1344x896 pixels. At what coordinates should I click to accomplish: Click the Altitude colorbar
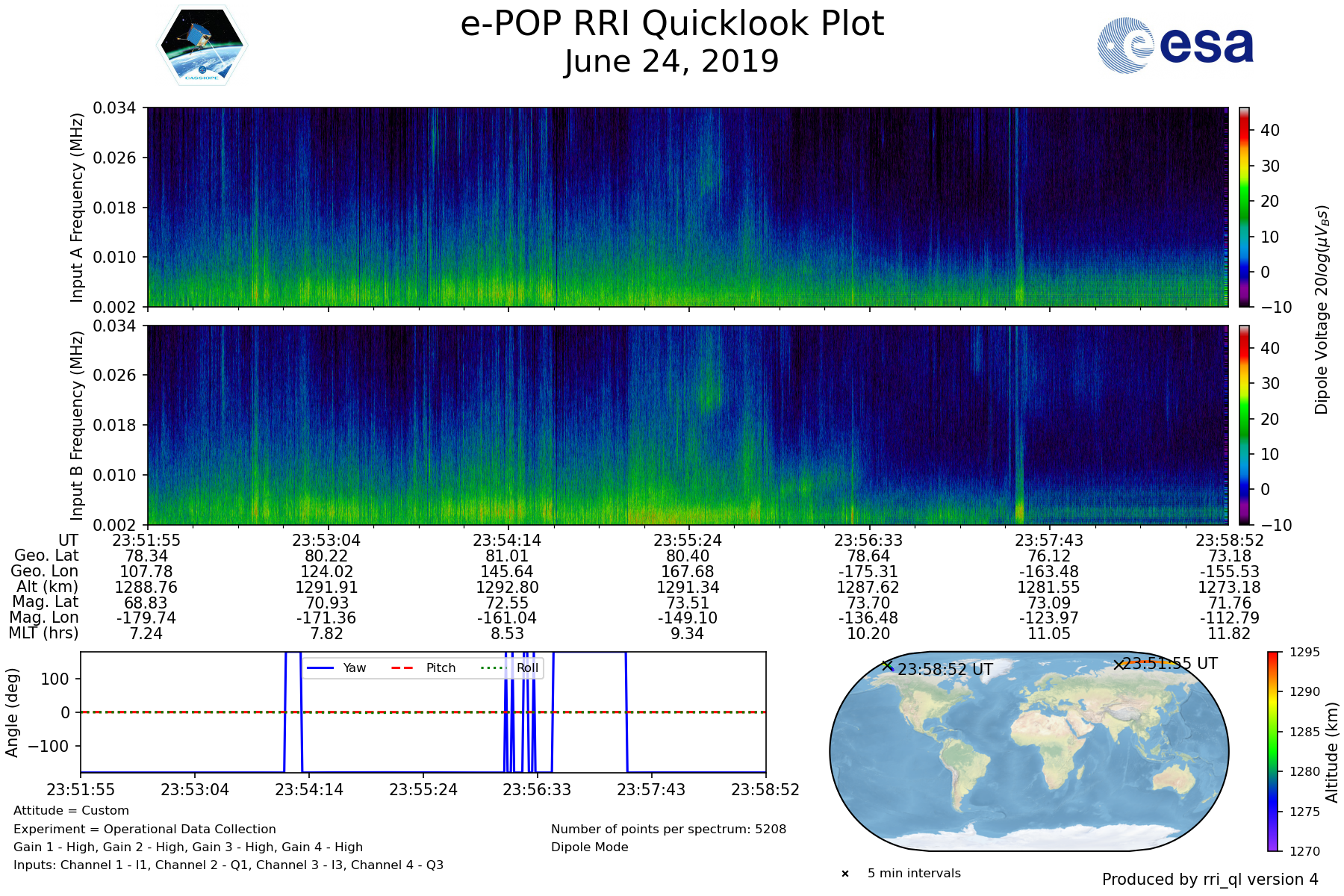(1273, 751)
